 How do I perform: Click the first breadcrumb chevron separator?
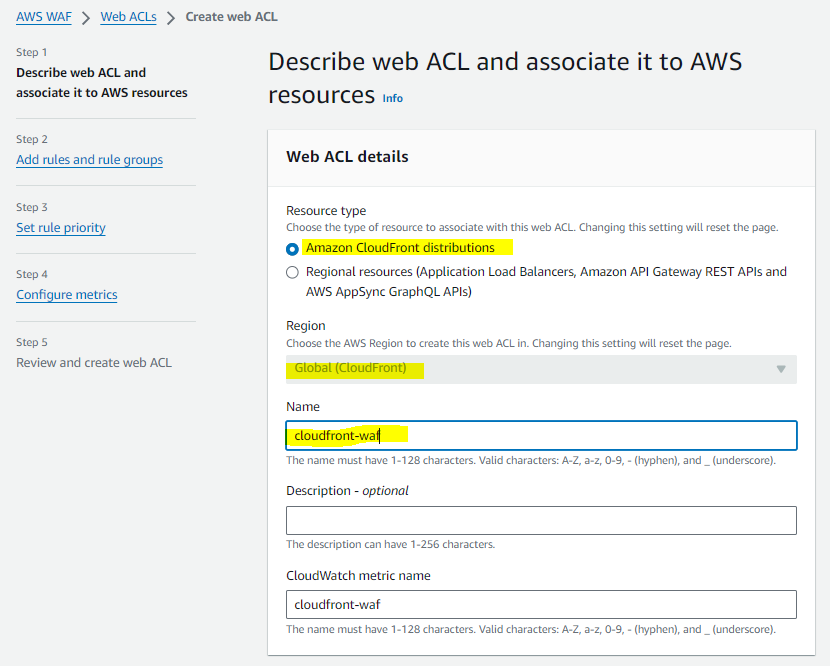tap(86, 18)
